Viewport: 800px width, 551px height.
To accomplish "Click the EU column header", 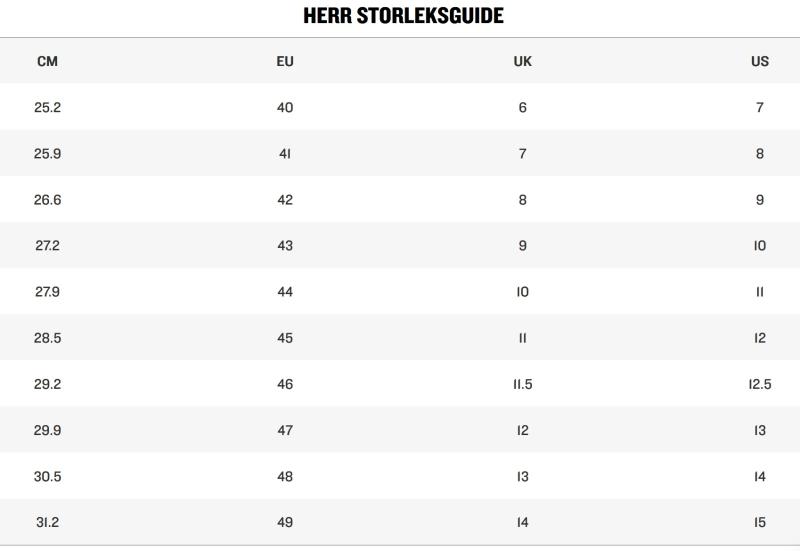I will coord(285,61).
